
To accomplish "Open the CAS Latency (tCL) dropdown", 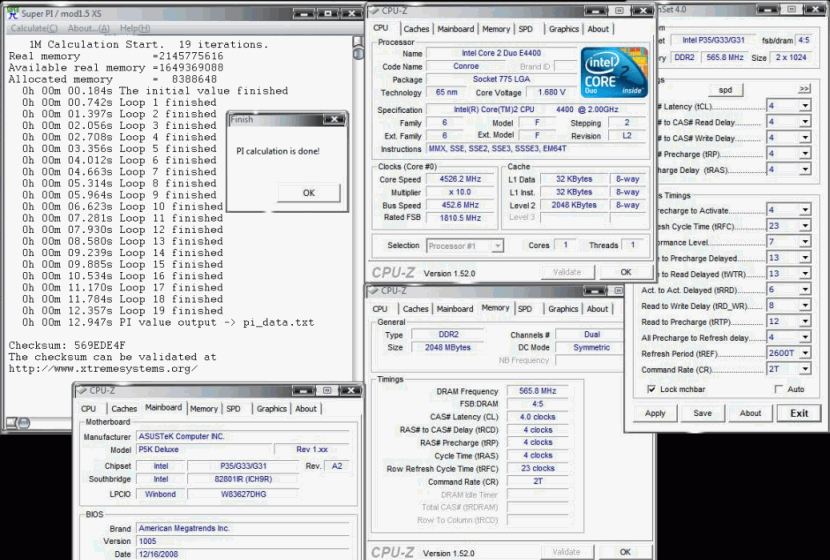I will pos(805,106).
